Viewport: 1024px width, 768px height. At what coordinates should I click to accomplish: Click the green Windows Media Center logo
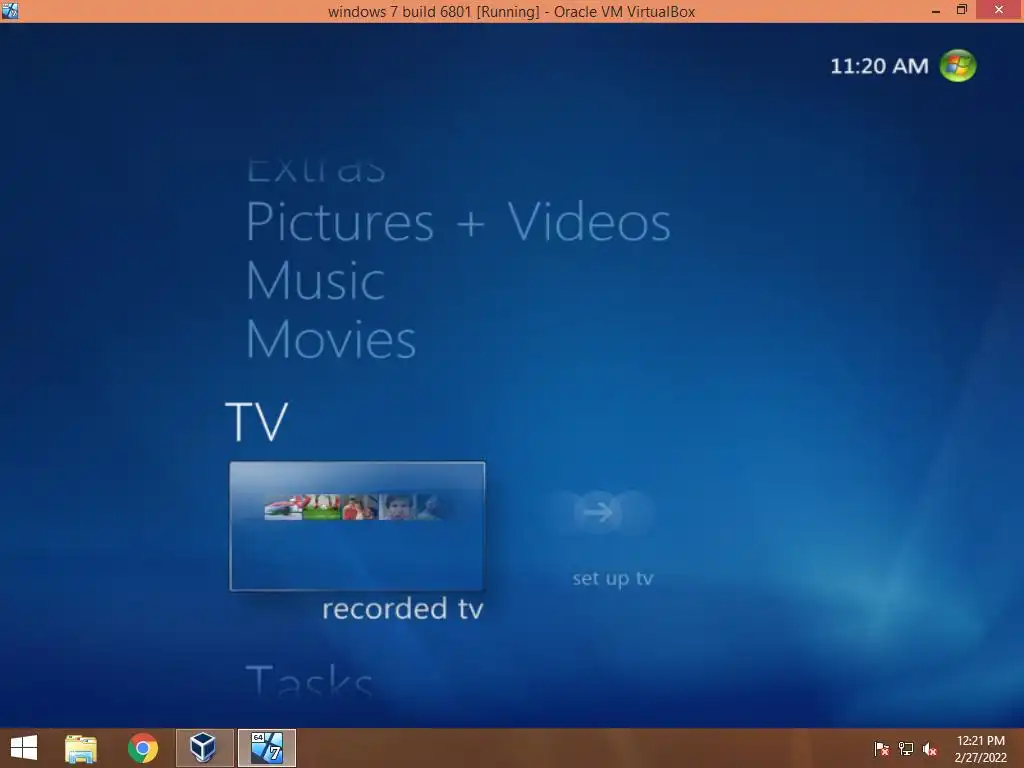pos(957,65)
